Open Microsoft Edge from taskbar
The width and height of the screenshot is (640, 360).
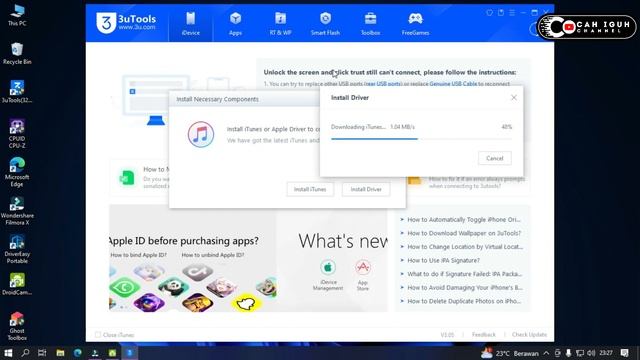[x=78, y=353]
